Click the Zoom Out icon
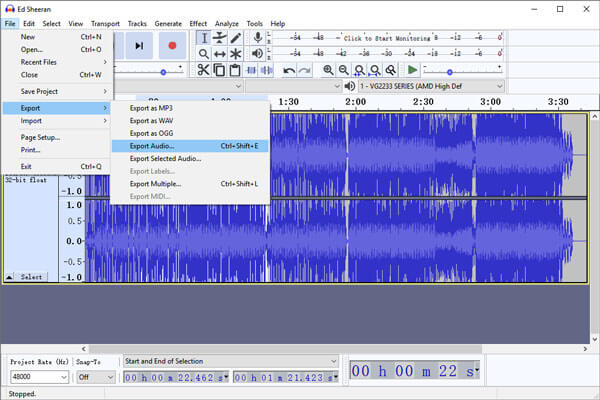Image resolution: width=600 pixels, height=400 pixels. click(344, 70)
